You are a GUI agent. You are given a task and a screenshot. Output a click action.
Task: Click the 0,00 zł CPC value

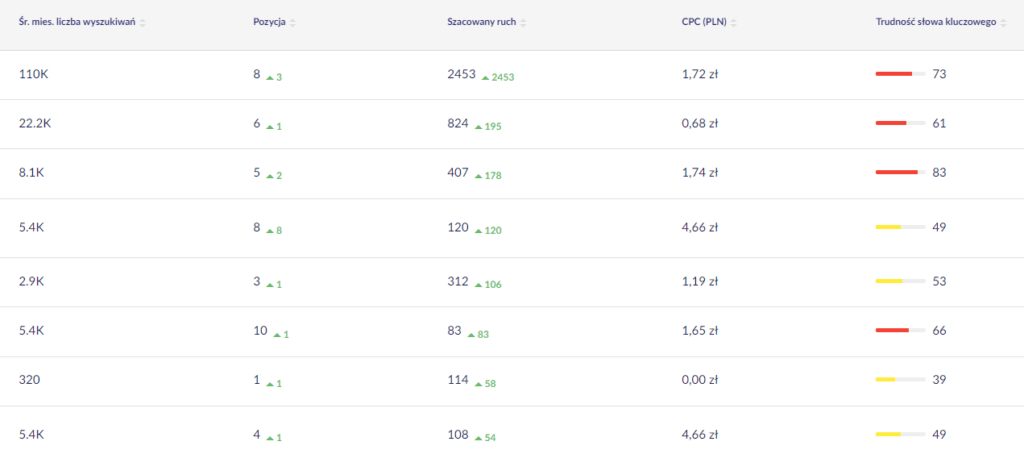[x=699, y=379]
